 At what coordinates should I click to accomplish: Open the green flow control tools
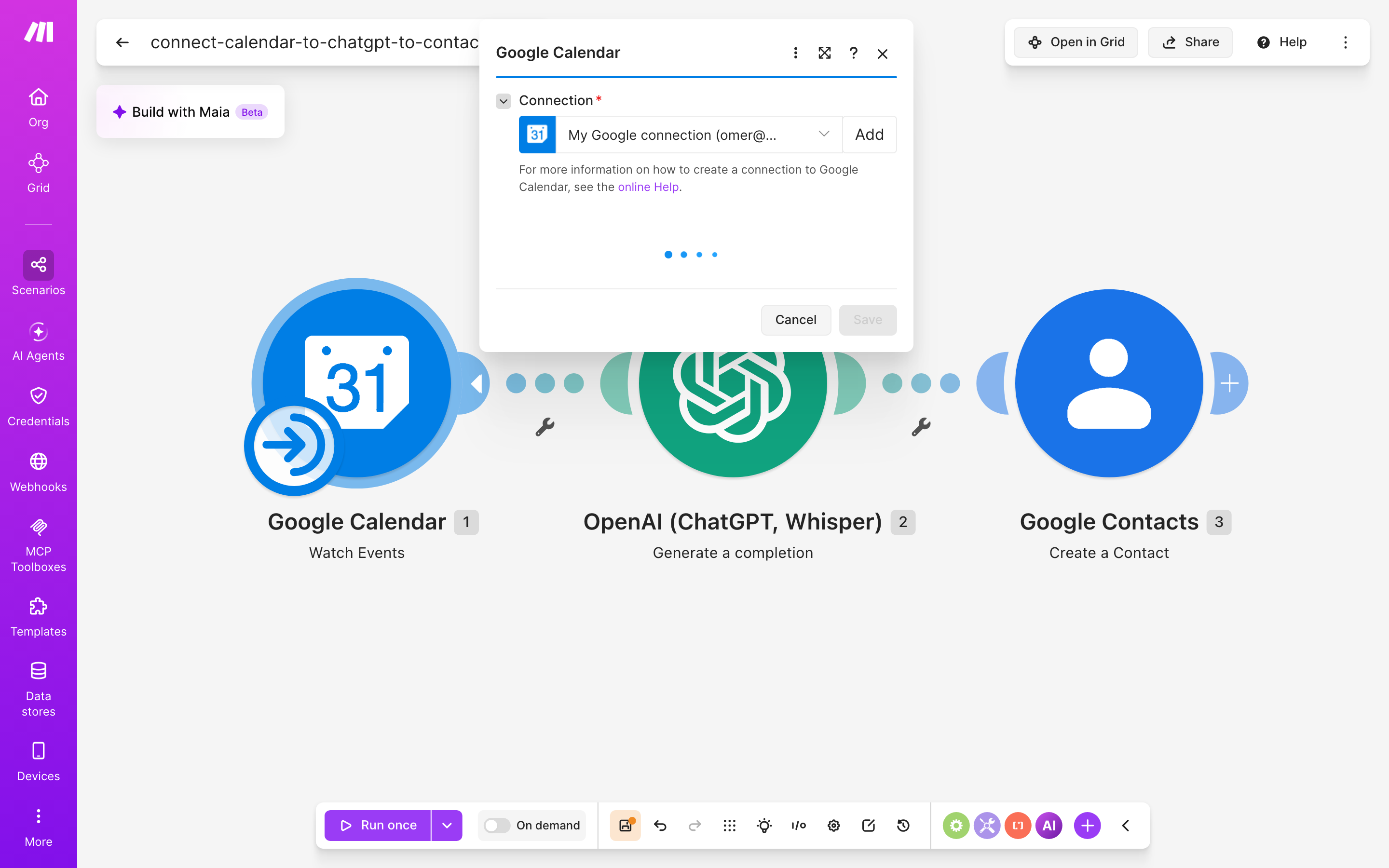pos(955,826)
